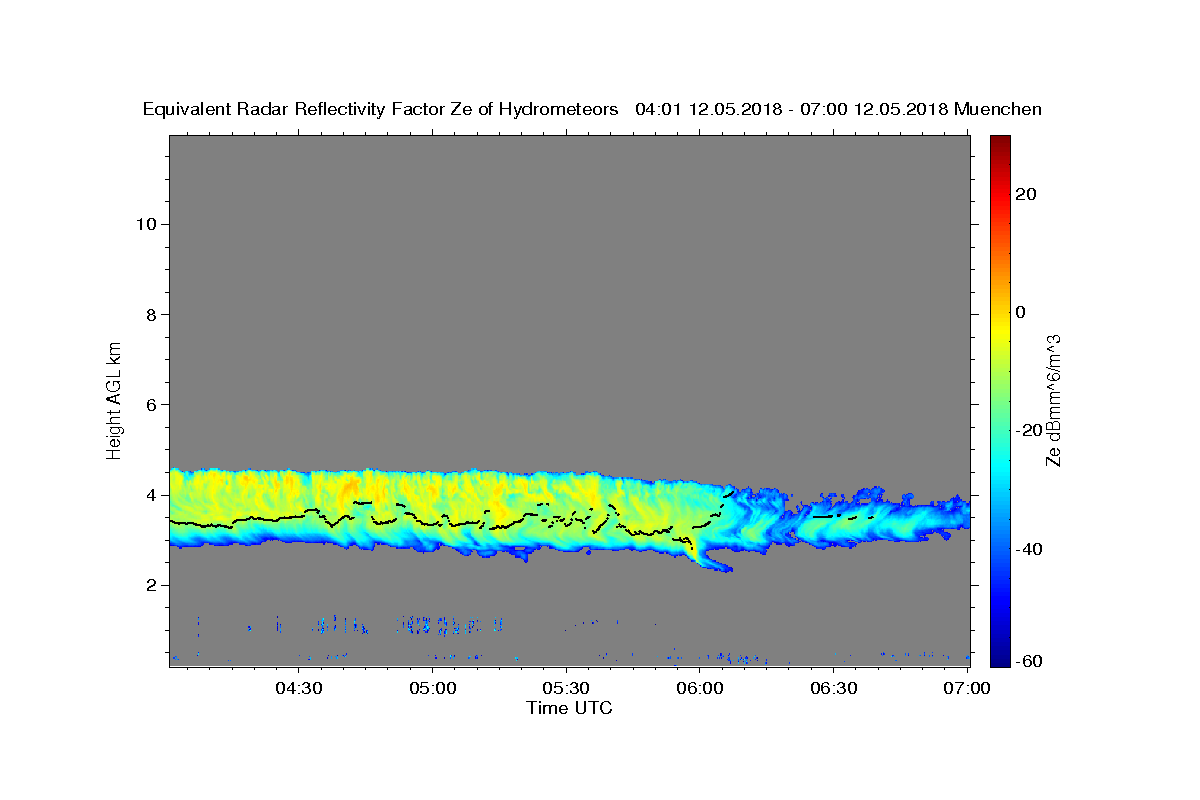Click the plot title 'Equivalent Radar Reflectivity Factor Ze of Hydrometeors'
This screenshot has height=800, width=1200.
click(x=380, y=109)
